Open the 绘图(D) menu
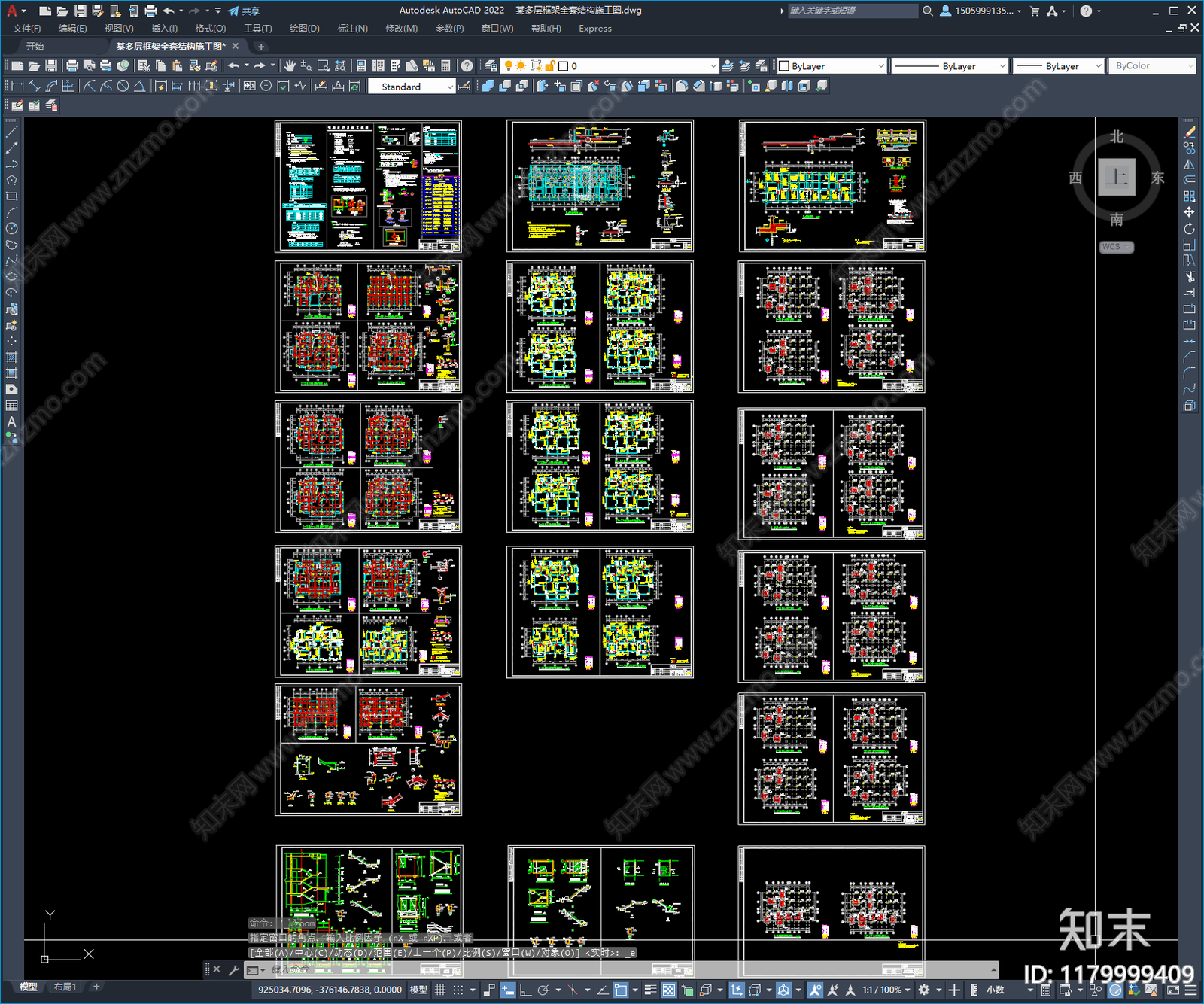This screenshot has width=1204, height=1004. (305, 28)
